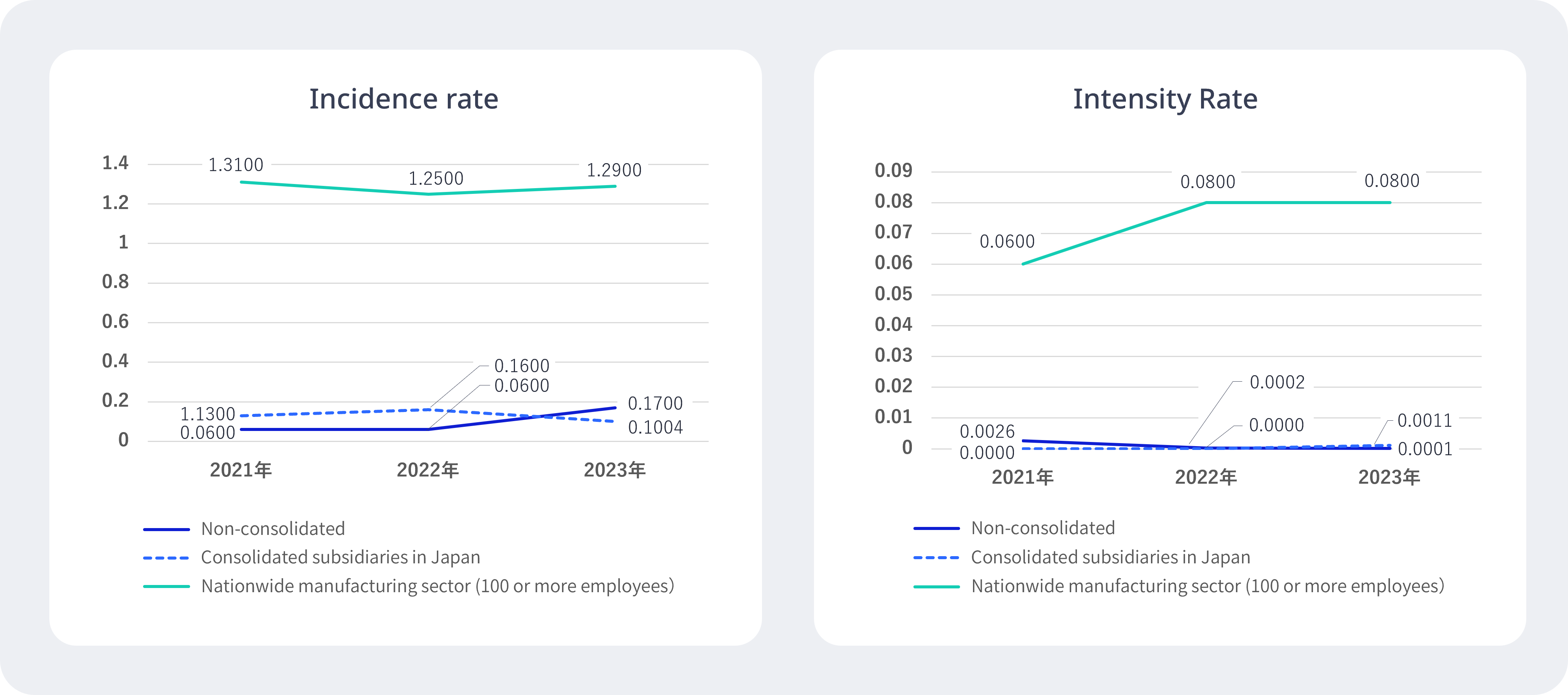Select the 0.1600 callout label
Viewport: 1568px width, 695px height.
pyautogui.click(x=522, y=366)
